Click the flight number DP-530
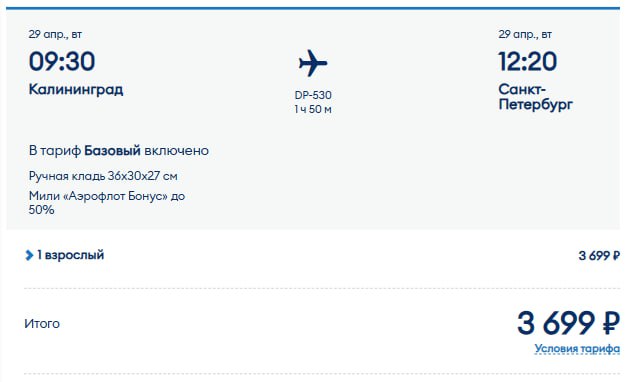The width and height of the screenshot is (627, 382). coord(313,95)
